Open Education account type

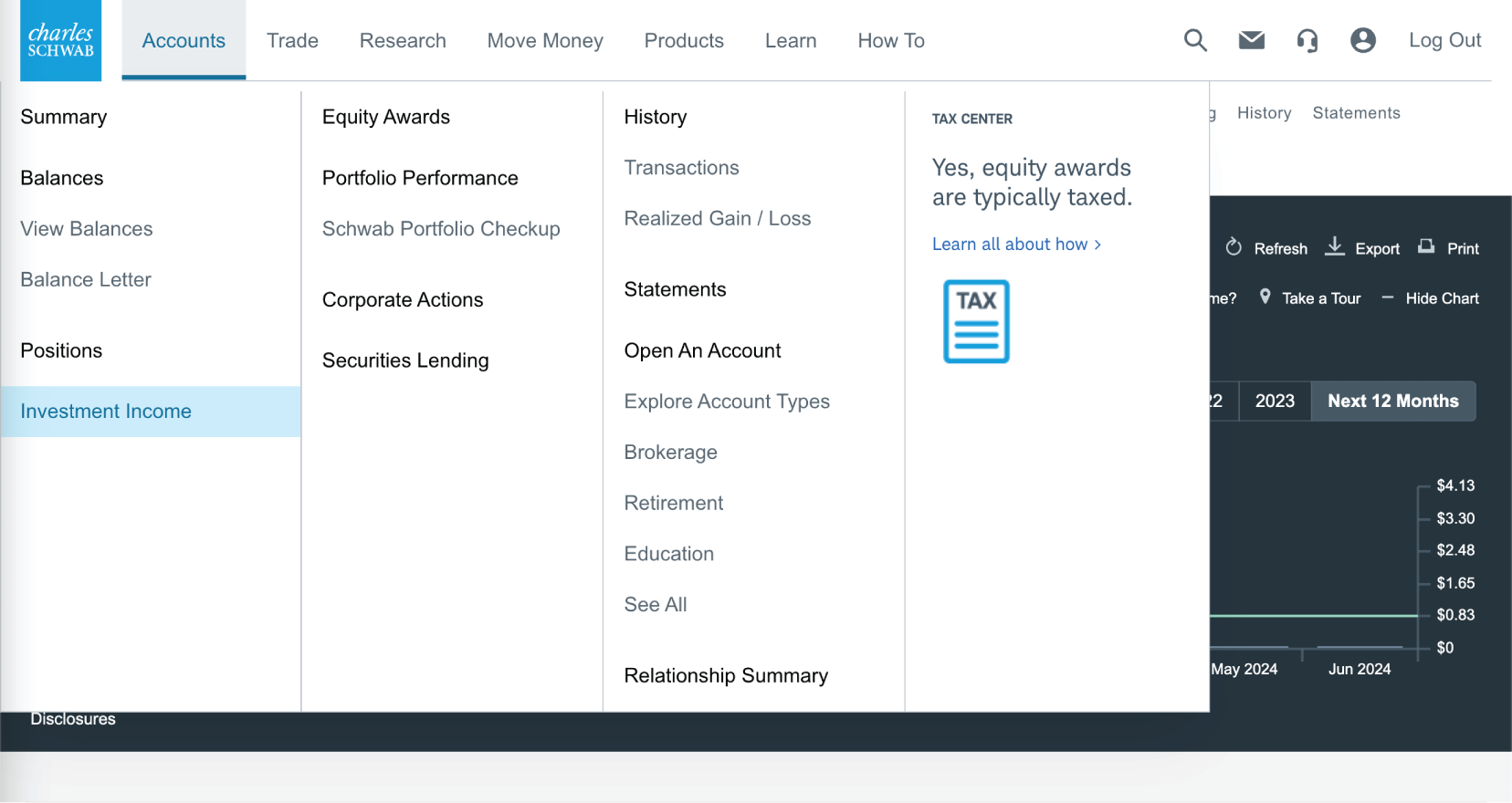coord(669,554)
